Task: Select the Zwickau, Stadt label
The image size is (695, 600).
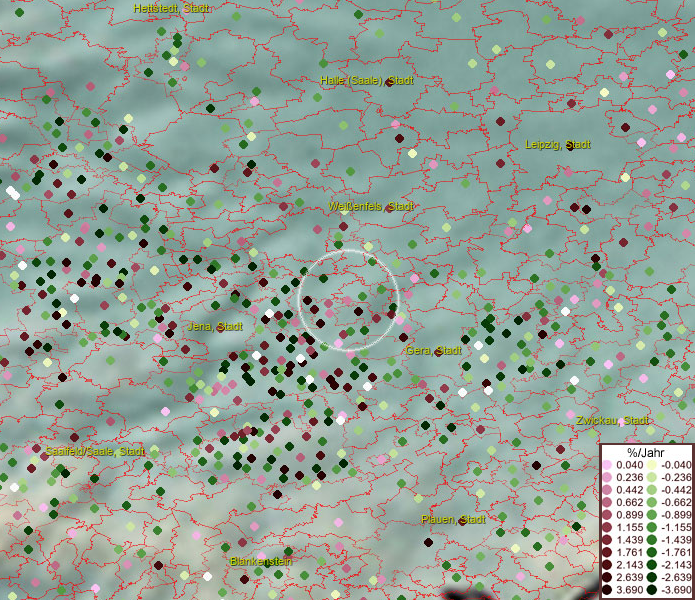Action: 613,421
